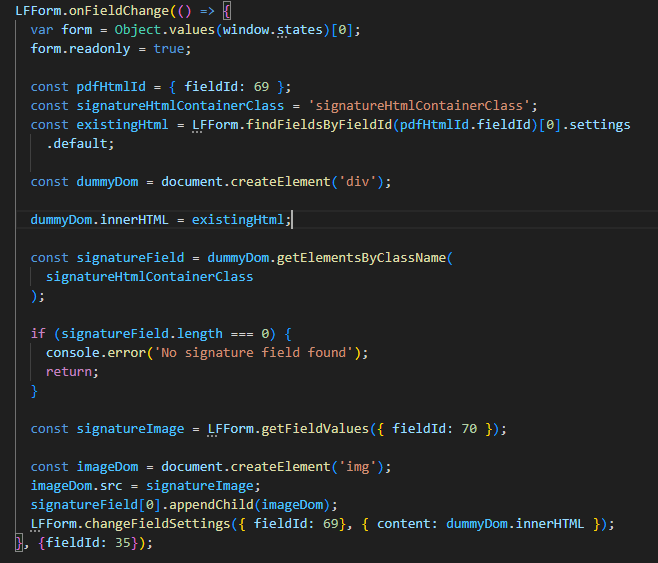Click 'LFForm.onFieldChange' at the top line
Image resolution: width=658 pixels, height=563 pixels.
pos(92,10)
